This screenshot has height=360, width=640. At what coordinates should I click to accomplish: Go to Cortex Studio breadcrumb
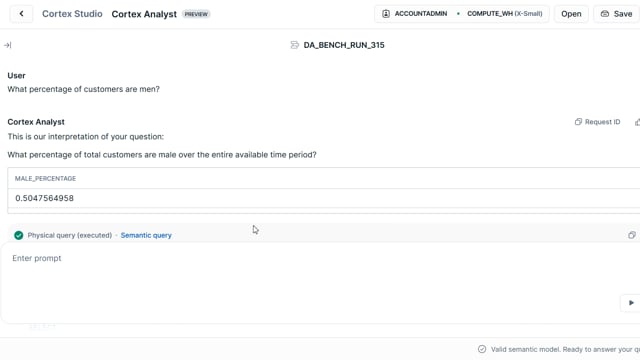click(72, 14)
